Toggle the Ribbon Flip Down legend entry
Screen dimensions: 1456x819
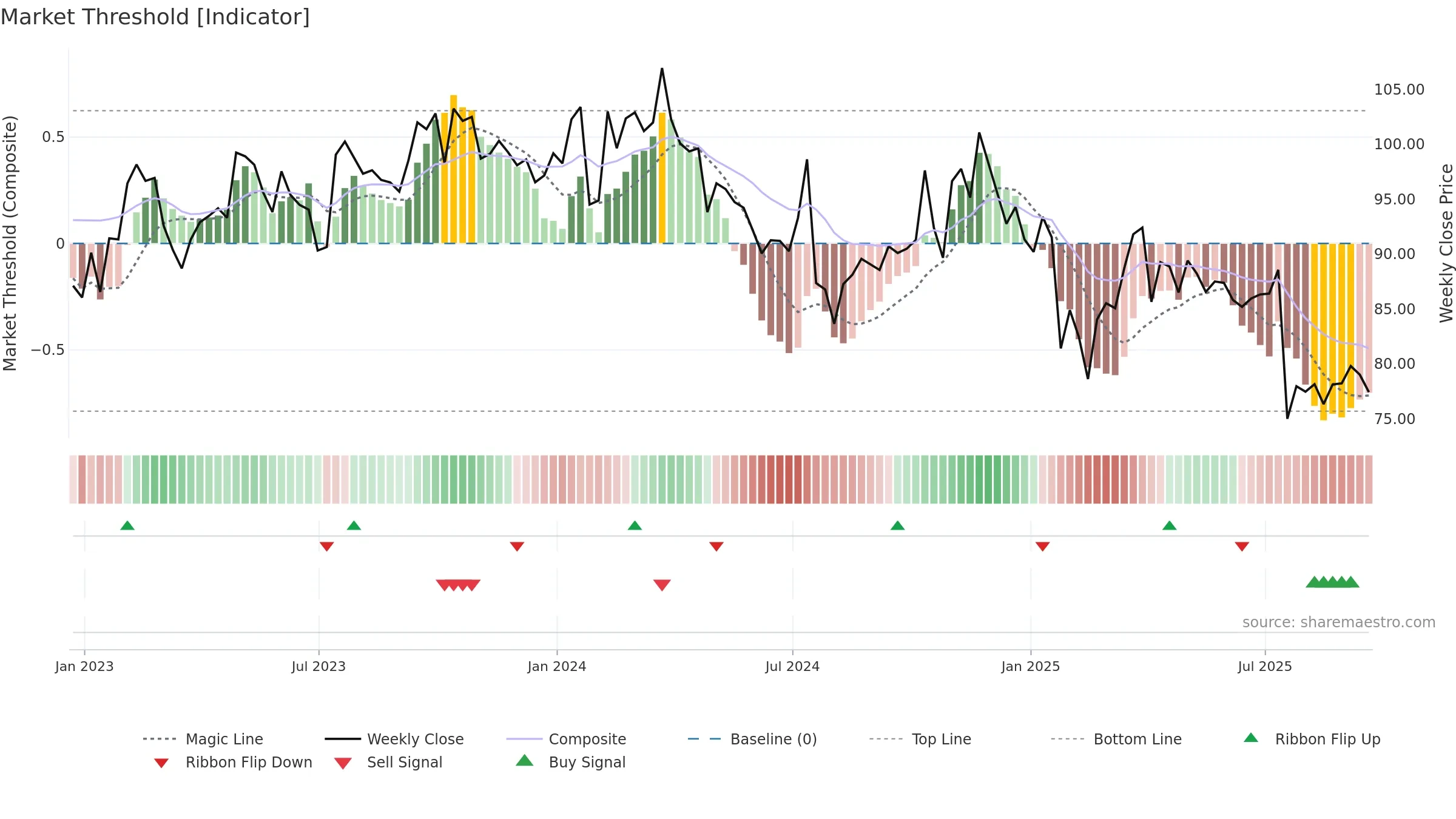pyautogui.click(x=233, y=762)
